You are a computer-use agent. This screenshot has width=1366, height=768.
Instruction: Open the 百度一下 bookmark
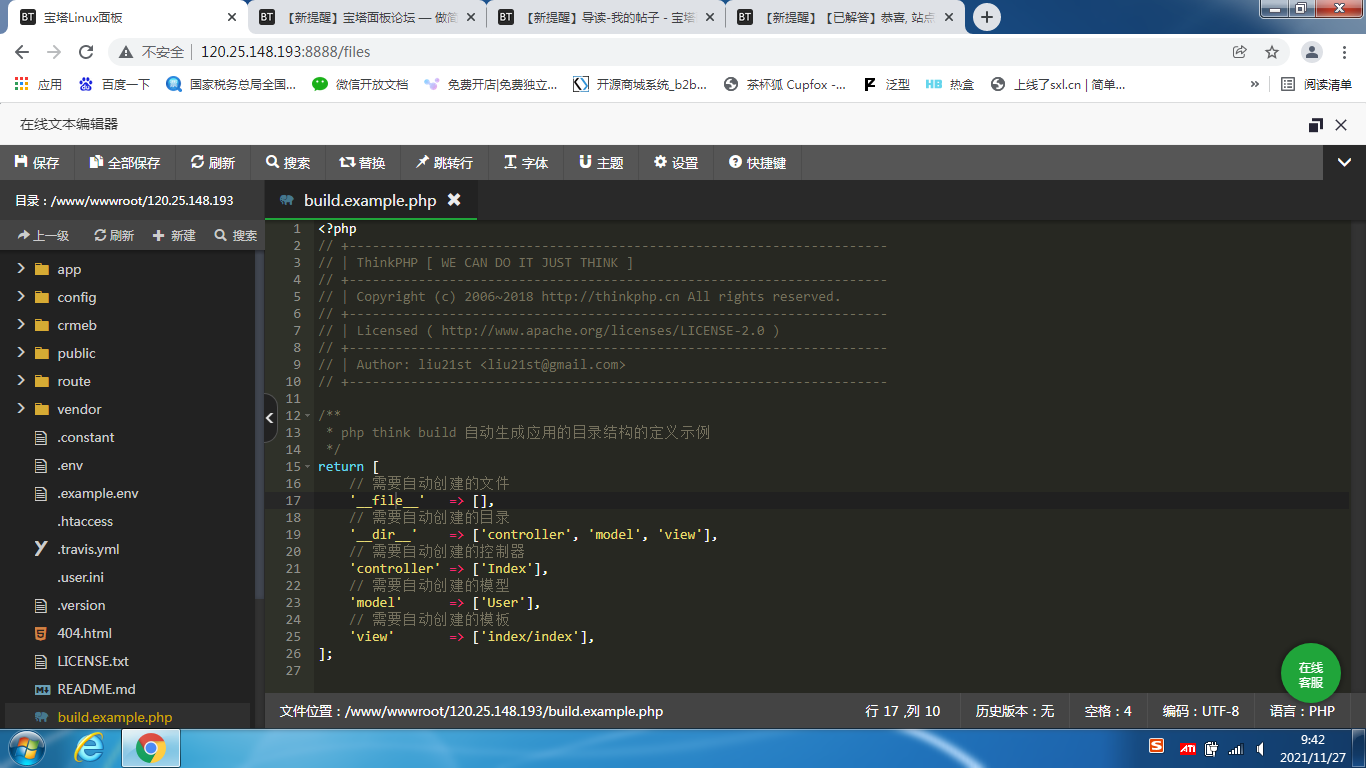[x=114, y=85]
